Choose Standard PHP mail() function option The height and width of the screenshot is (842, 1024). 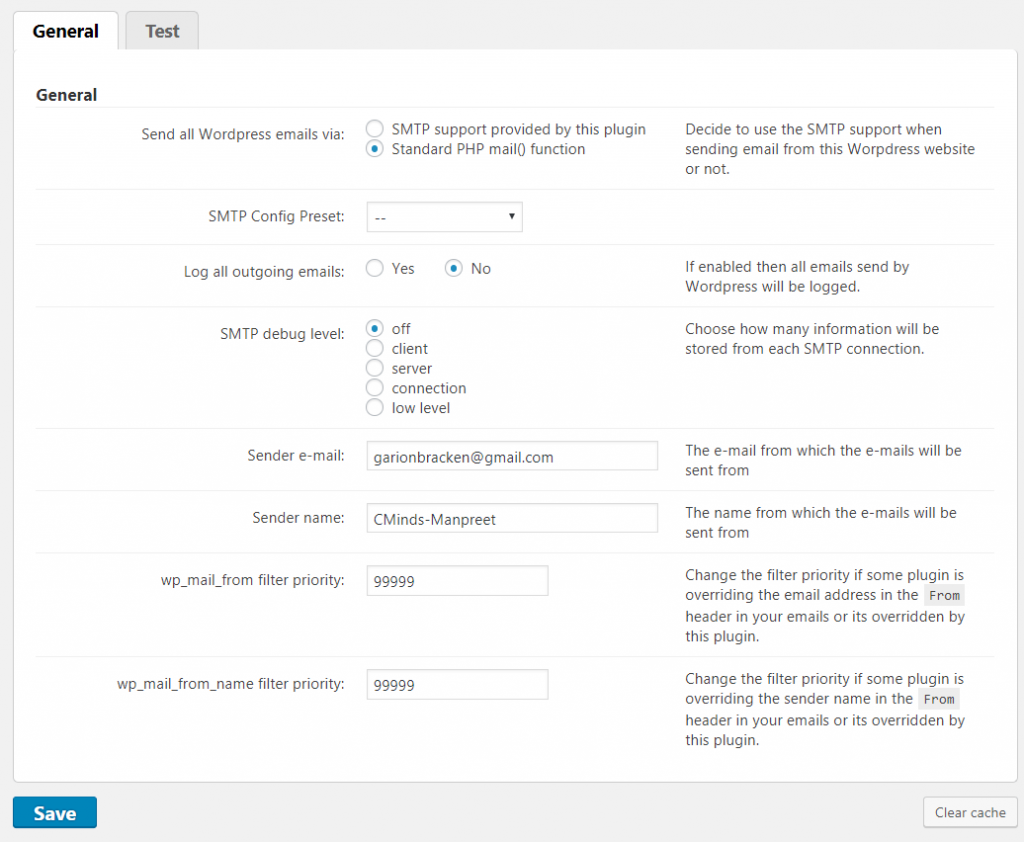point(375,149)
